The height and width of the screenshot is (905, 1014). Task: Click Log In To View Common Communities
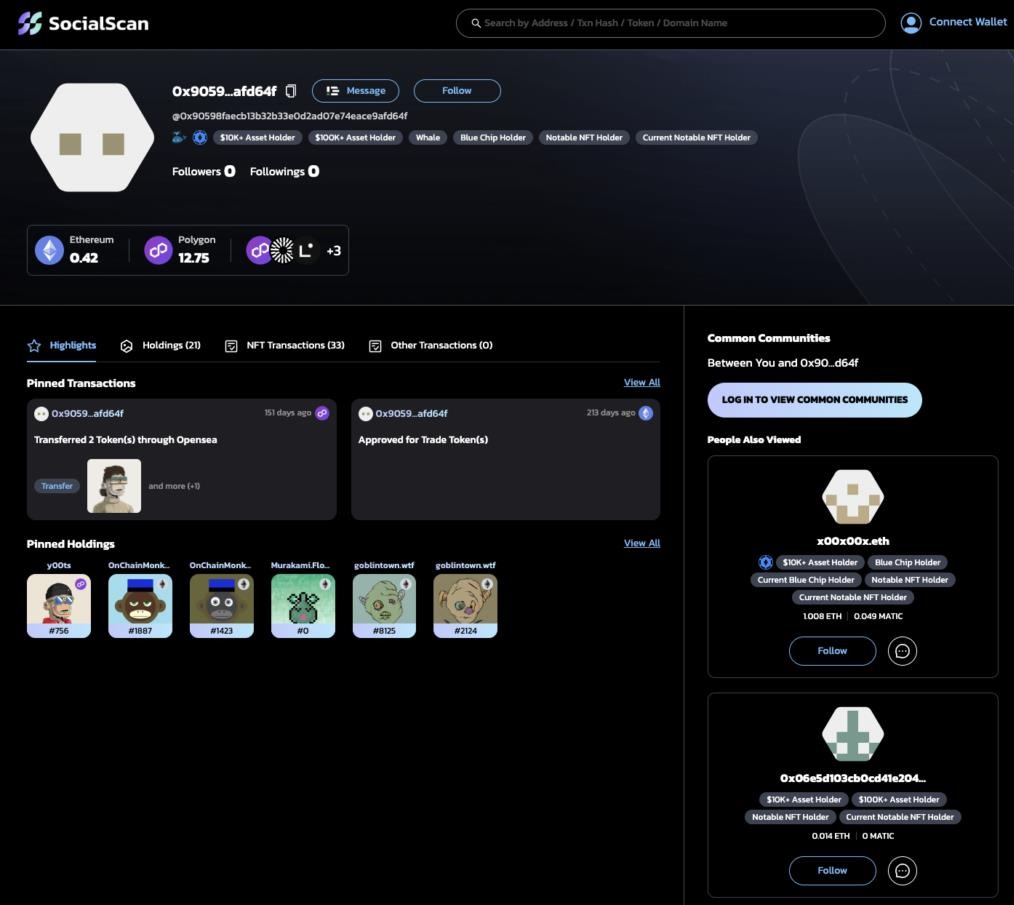pyautogui.click(x=814, y=400)
